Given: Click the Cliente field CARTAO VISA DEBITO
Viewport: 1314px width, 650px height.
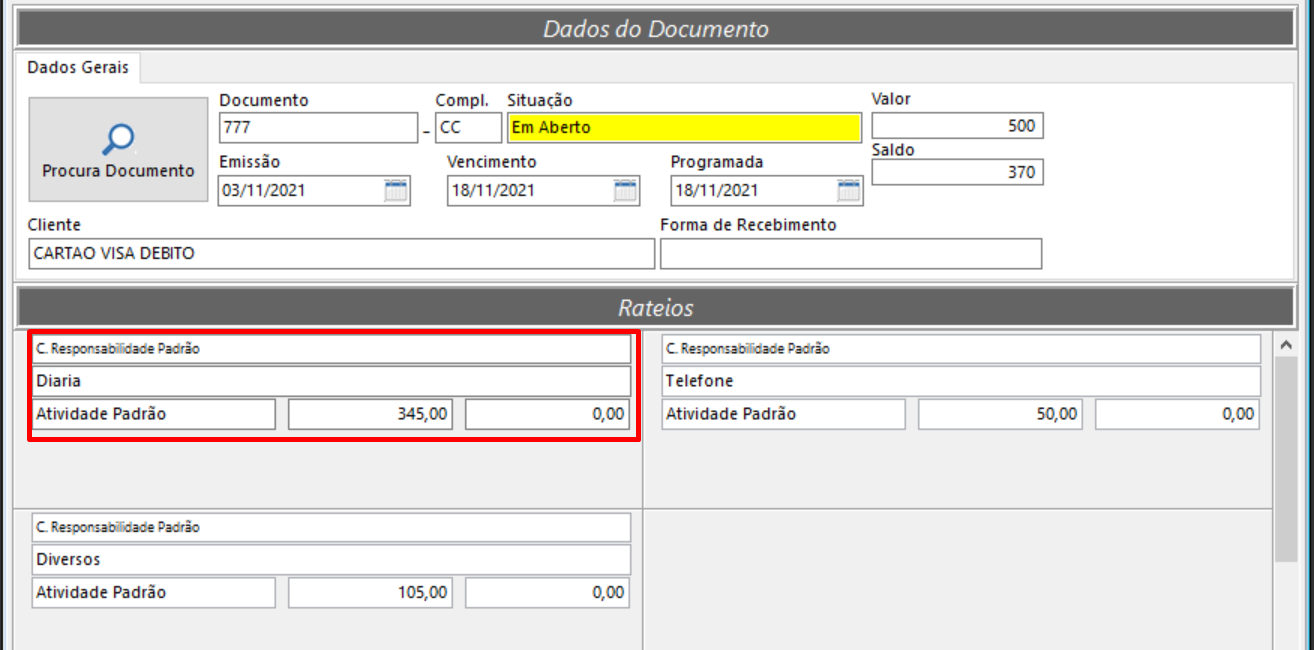Looking at the screenshot, I should click(x=341, y=254).
